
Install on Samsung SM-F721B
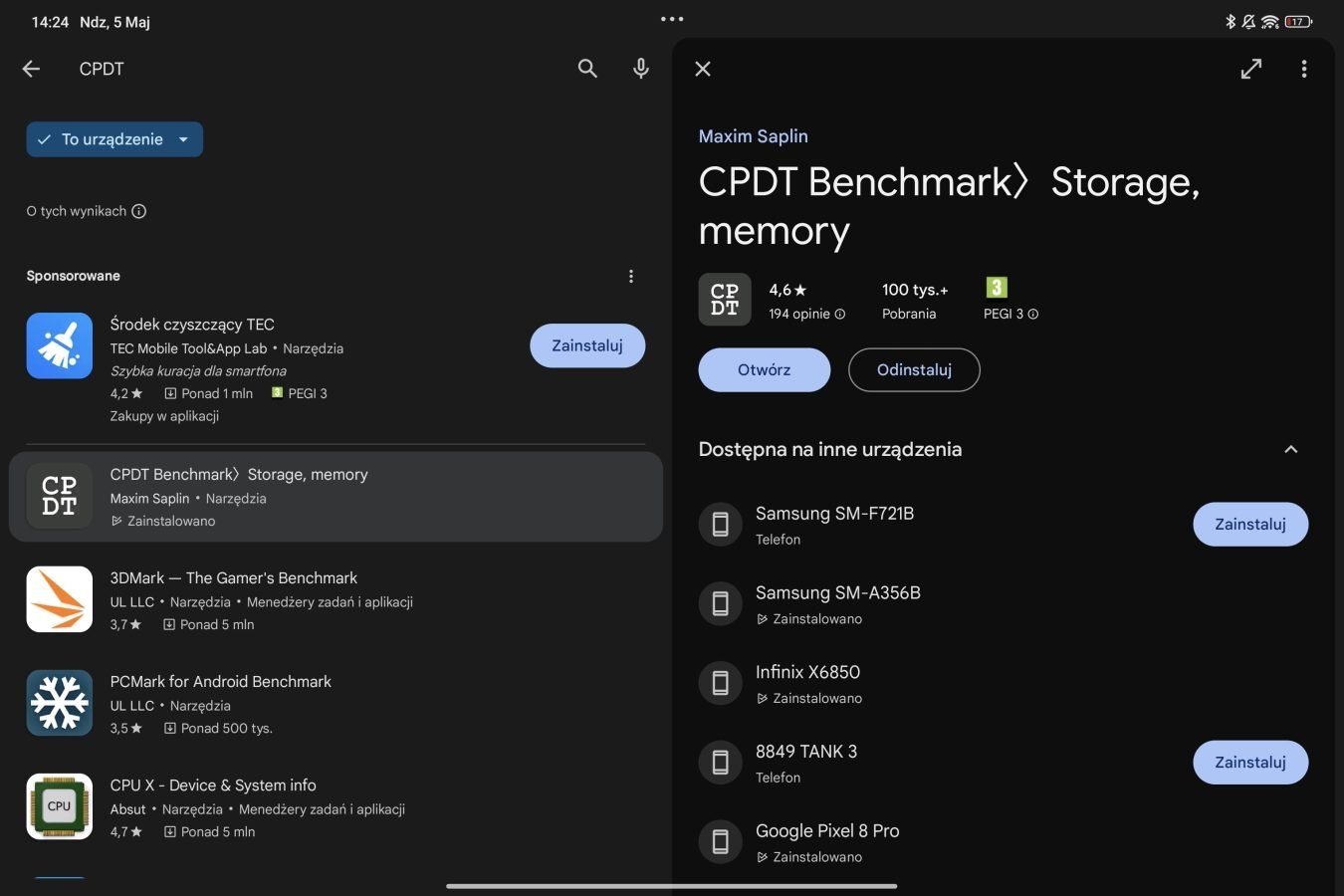point(1250,525)
